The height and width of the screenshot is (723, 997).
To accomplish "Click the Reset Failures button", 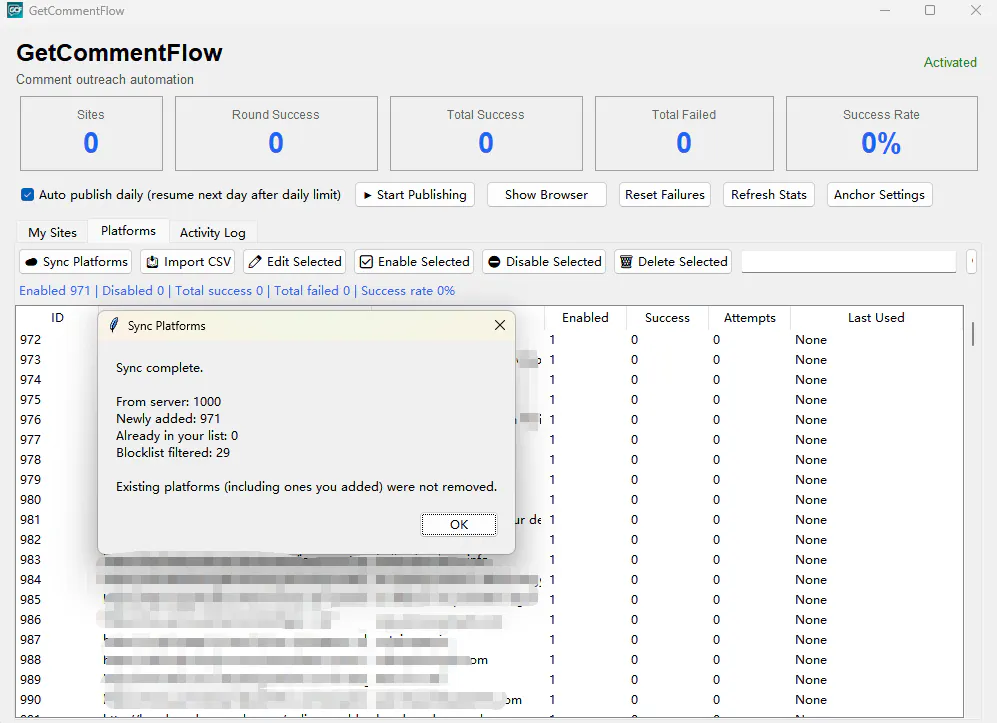I will (664, 195).
